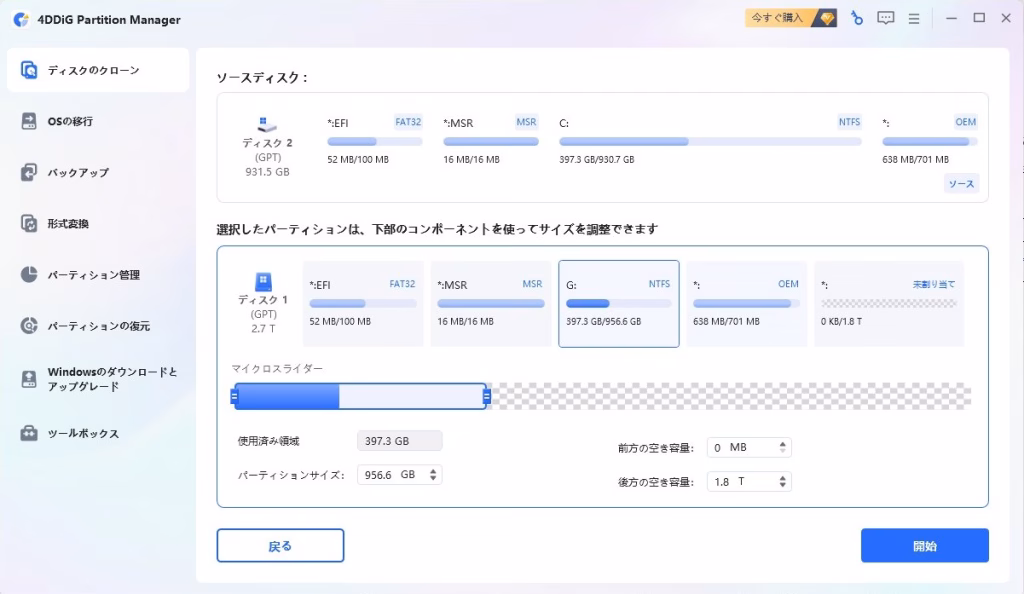Click the partition recovery sidebar icon
The height and width of the screenshot is (594, 1024).
(29, 326)
